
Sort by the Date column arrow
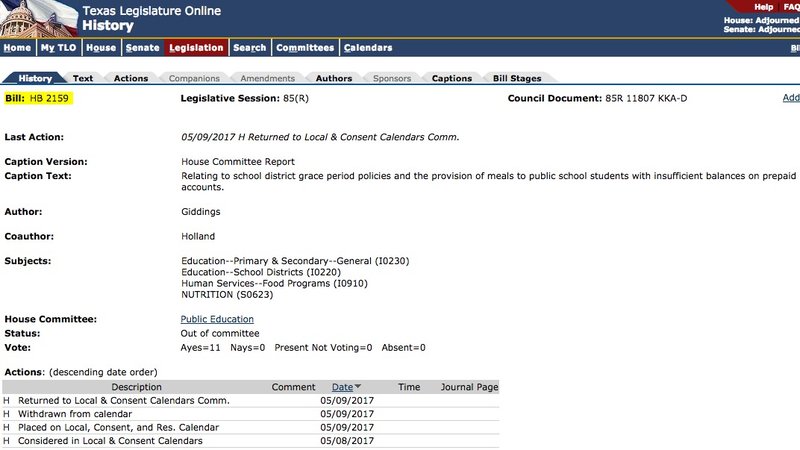(x=359, y=387)
